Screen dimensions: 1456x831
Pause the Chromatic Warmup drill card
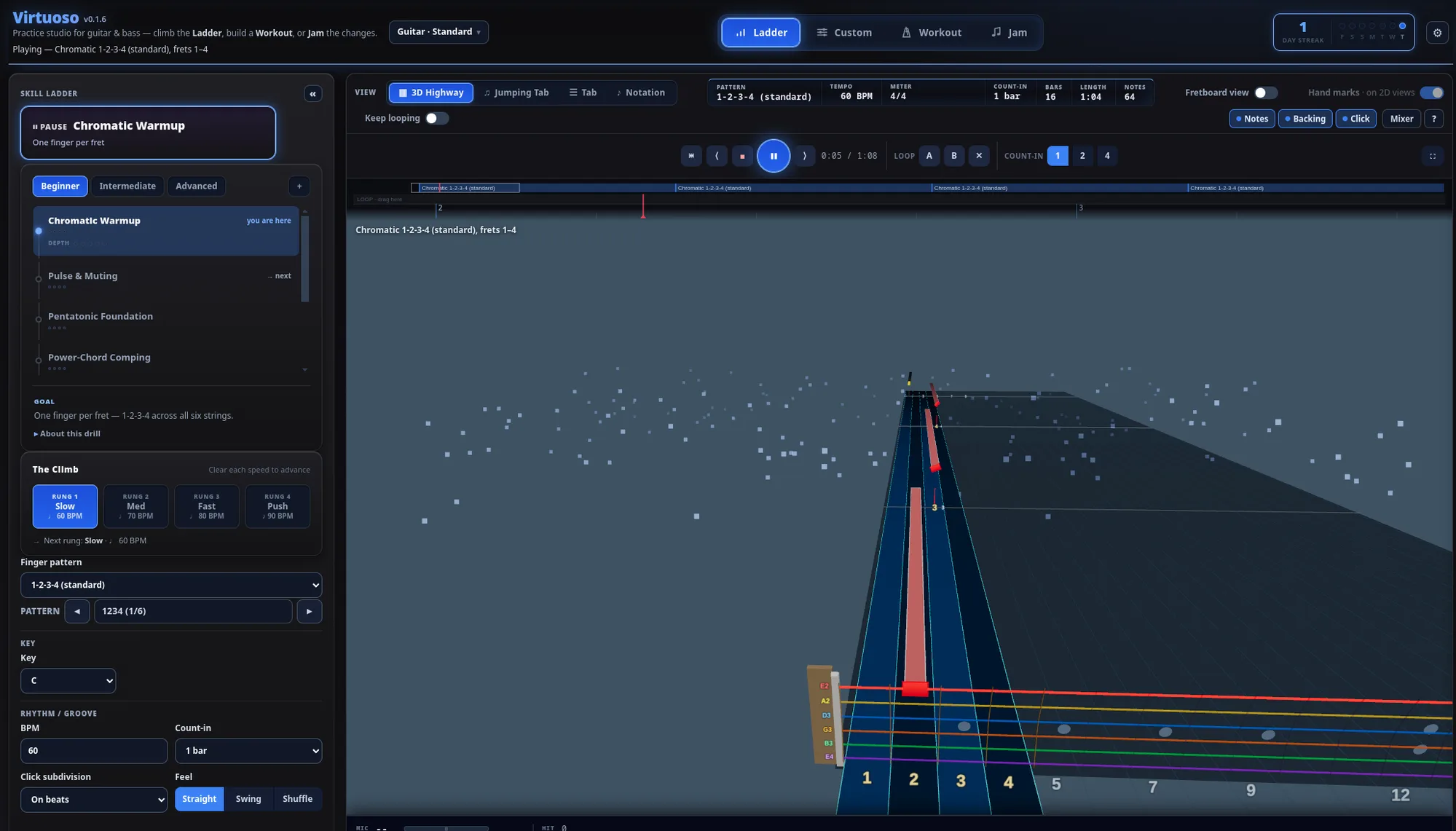pos(148,133)
